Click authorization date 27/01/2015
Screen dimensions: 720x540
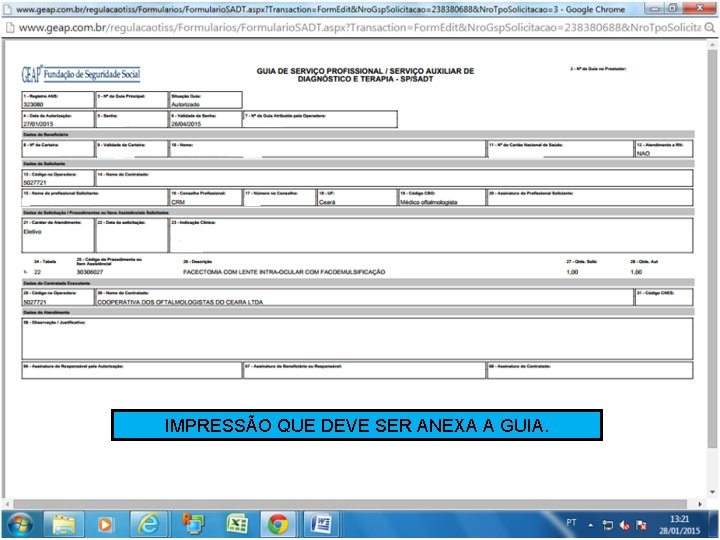point(39,124)
